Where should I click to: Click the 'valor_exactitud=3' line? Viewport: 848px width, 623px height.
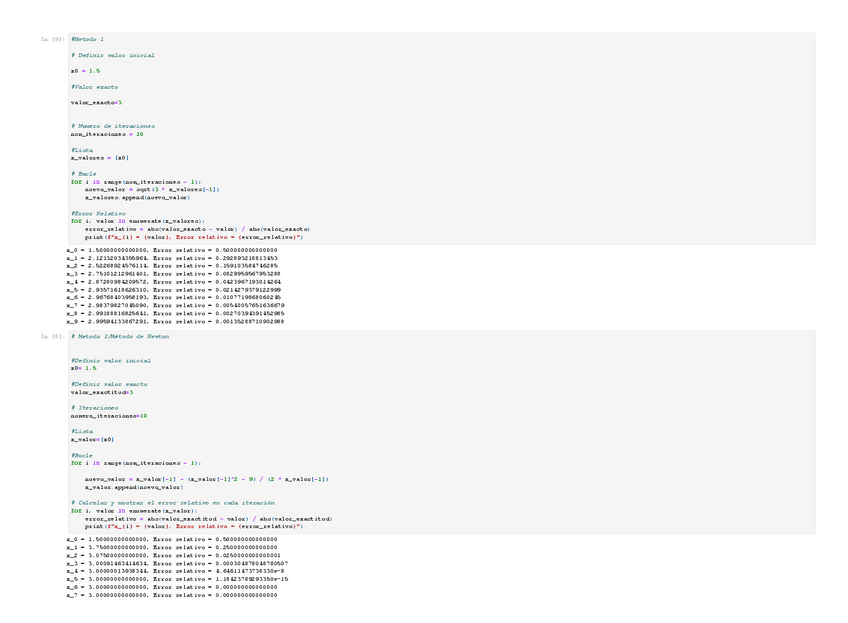click(x=102, y=392)
